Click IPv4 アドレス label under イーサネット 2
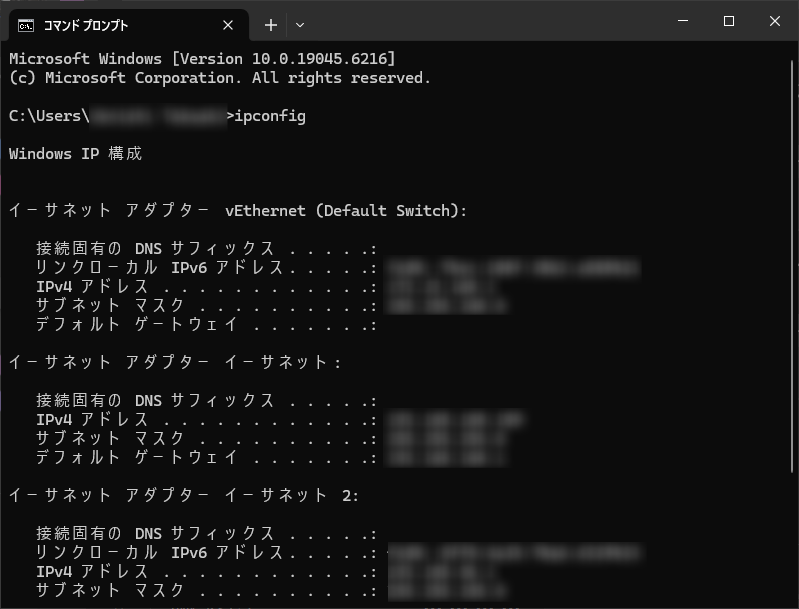 [x=92, y=571]
